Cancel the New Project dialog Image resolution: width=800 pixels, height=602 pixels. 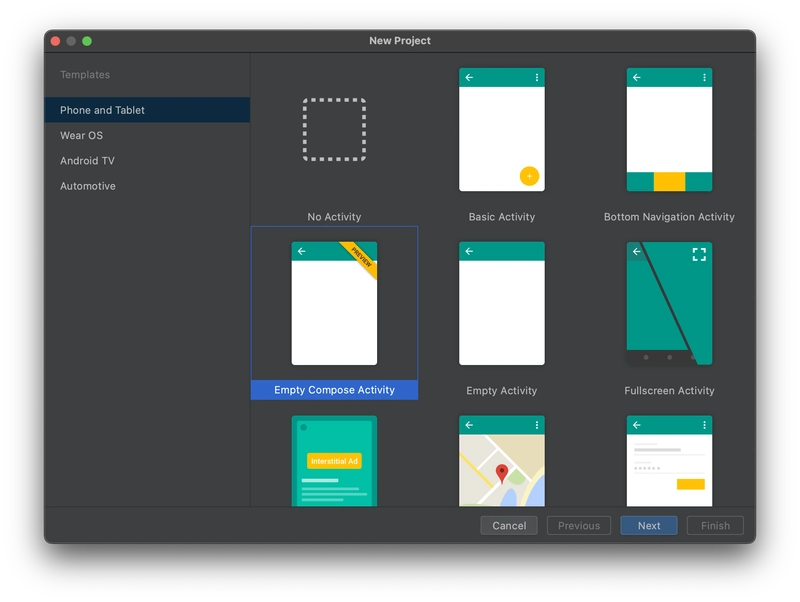pyautogui.click(x=509, y=524)
